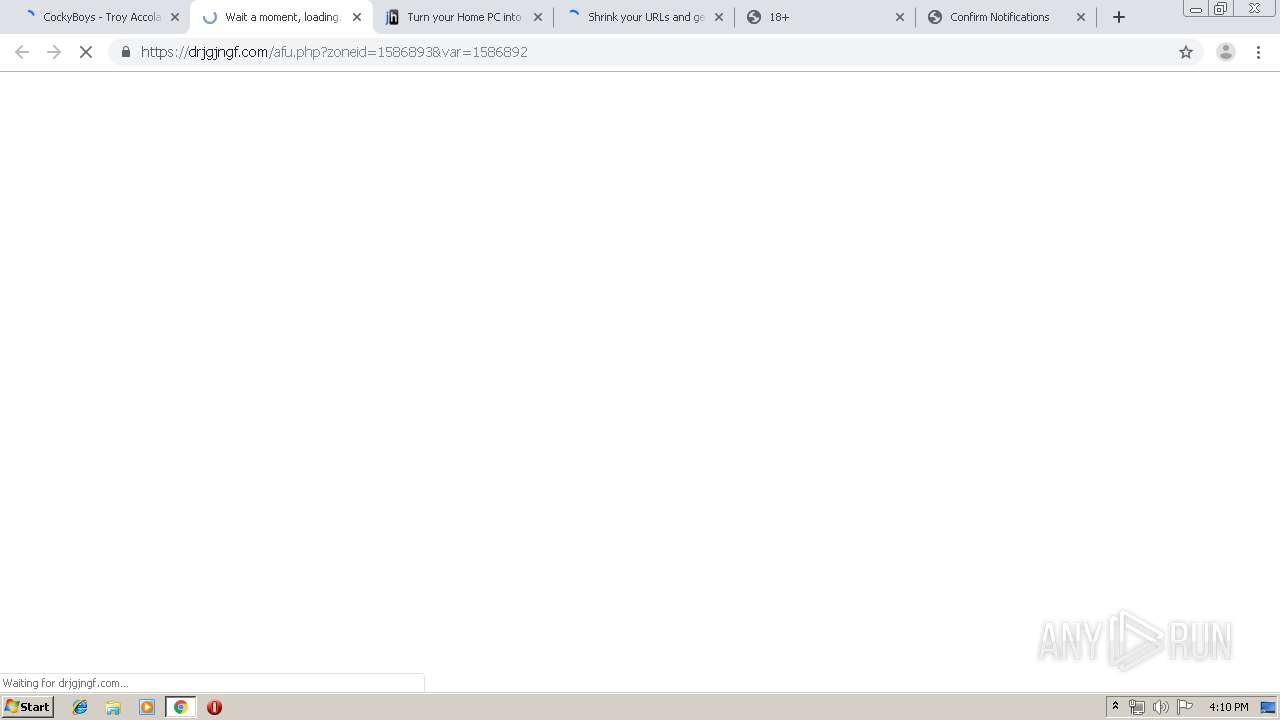Open the volume speaker tray icon
Viewport: 1280px width, 720px height.
click(1161, 707)
